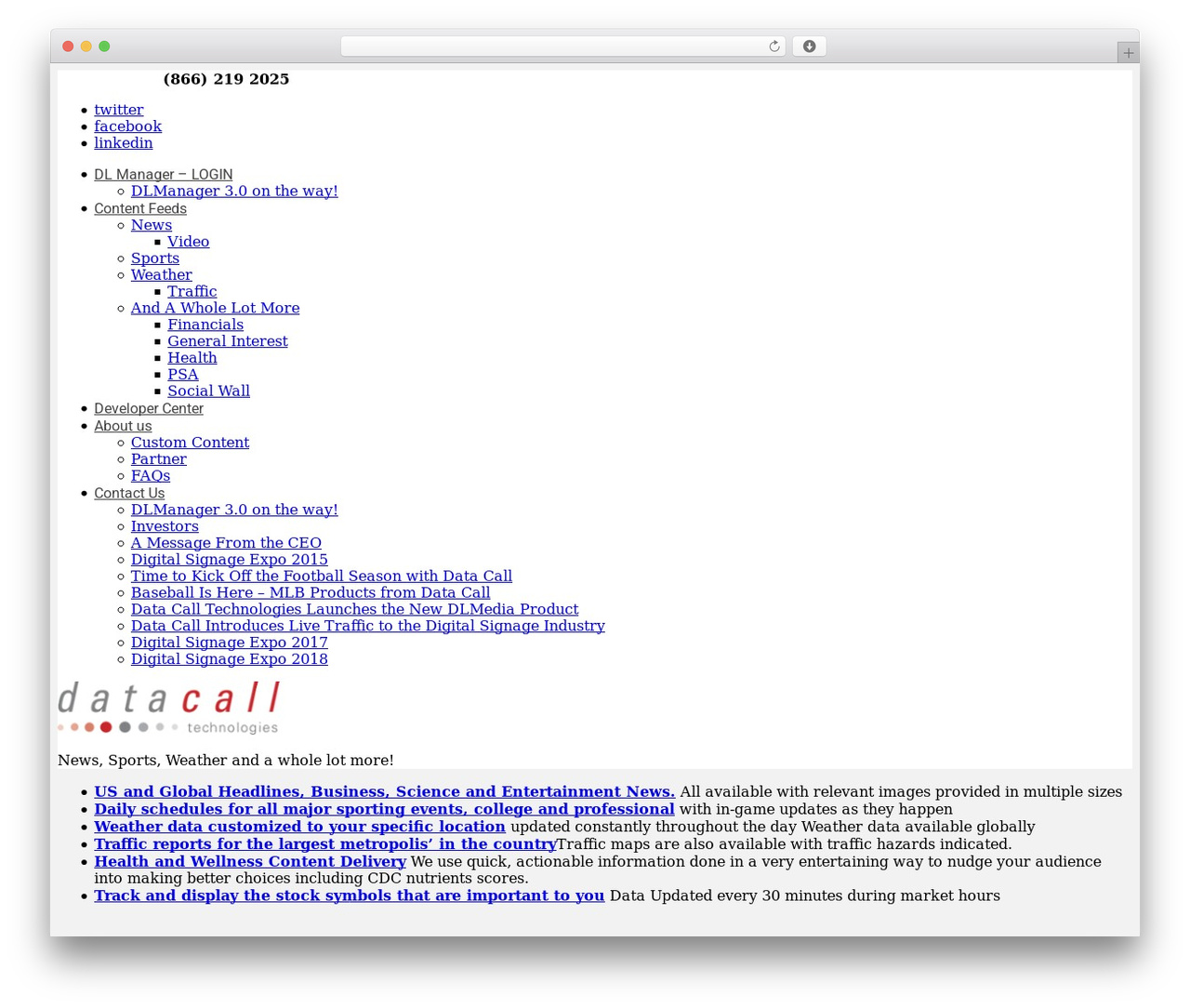Open Custom Content link
This screenshot has height=1008, width=1190.
click(190, 444)
